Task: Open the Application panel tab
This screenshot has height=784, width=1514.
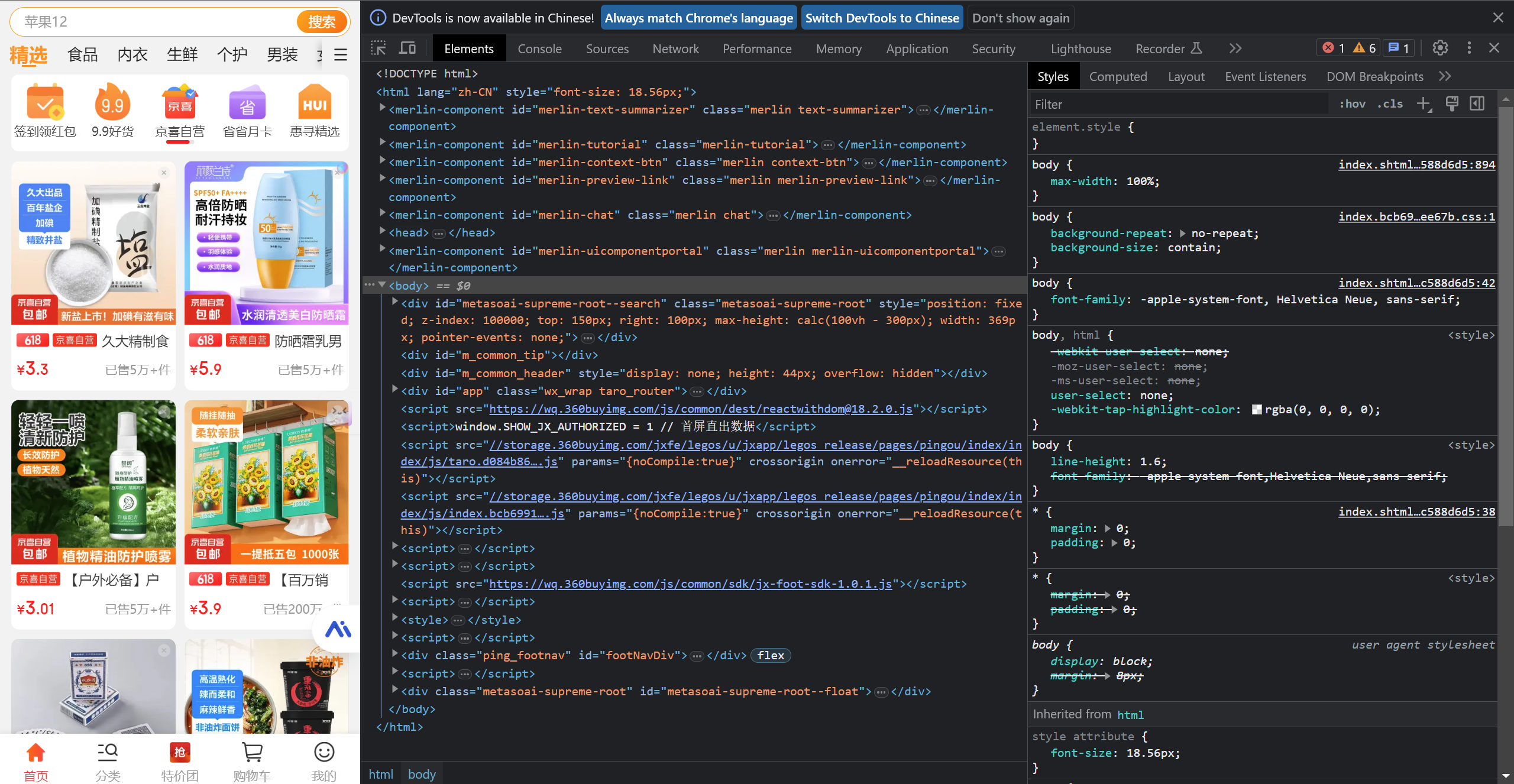Action: point(917,48)
